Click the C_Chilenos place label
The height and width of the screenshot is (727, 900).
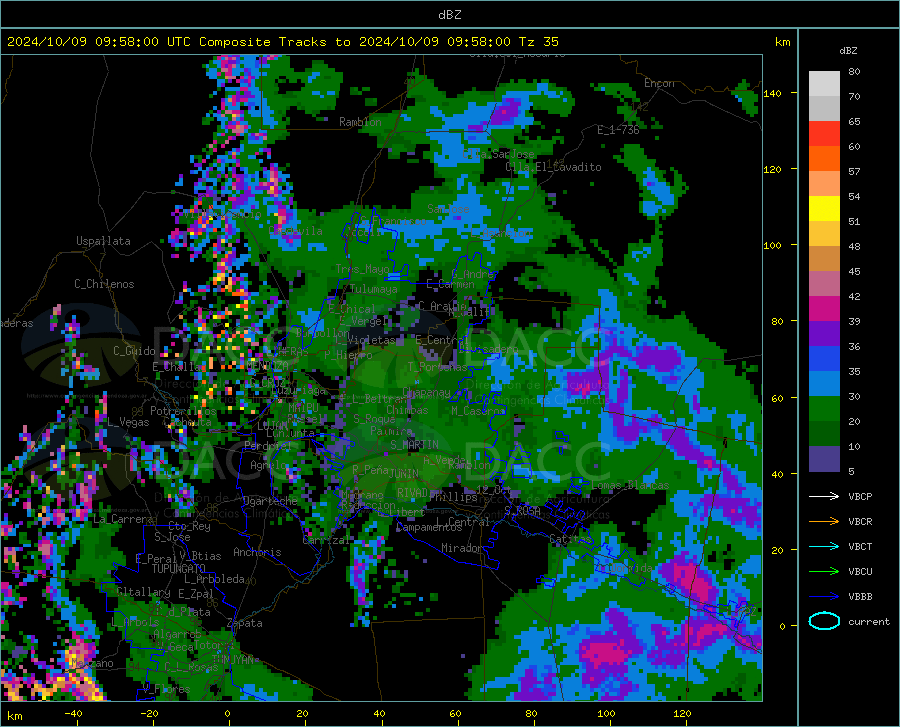(x=104, y=284)
